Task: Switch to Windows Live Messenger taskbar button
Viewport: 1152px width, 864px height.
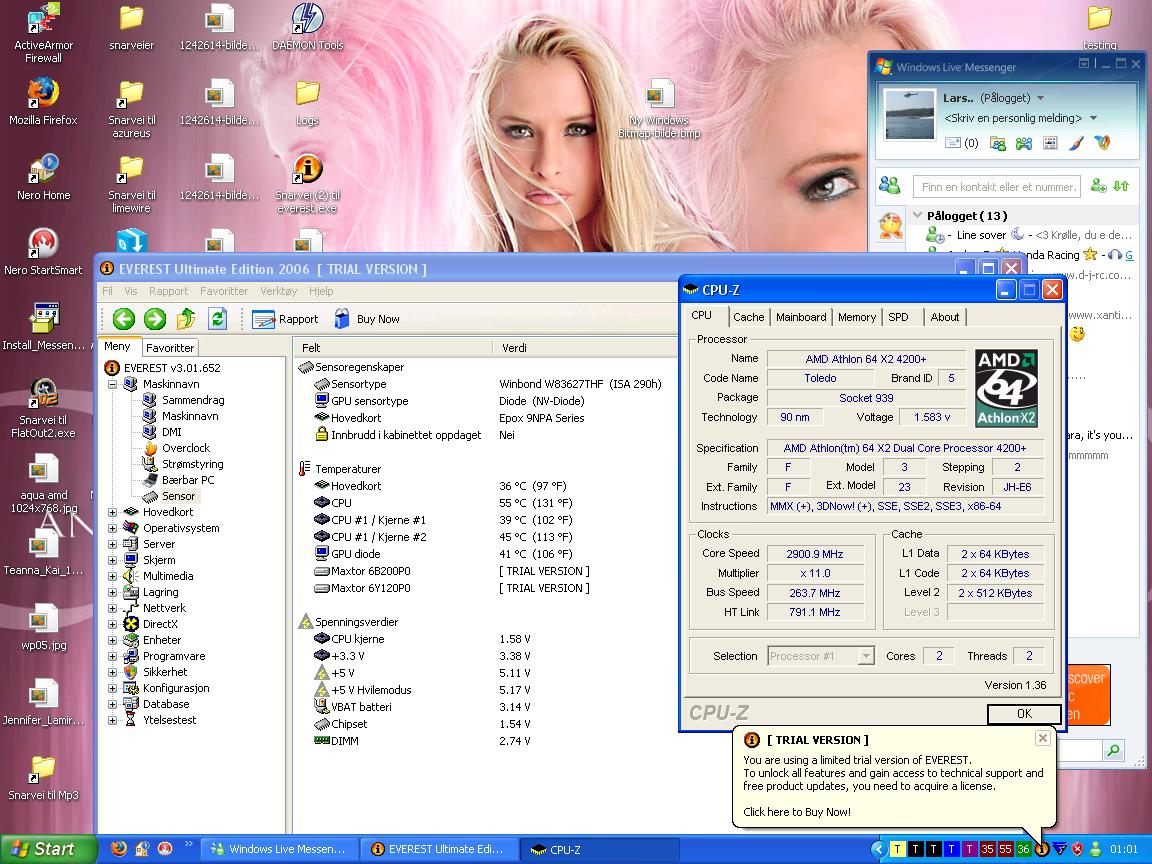Action: point(278,849)
